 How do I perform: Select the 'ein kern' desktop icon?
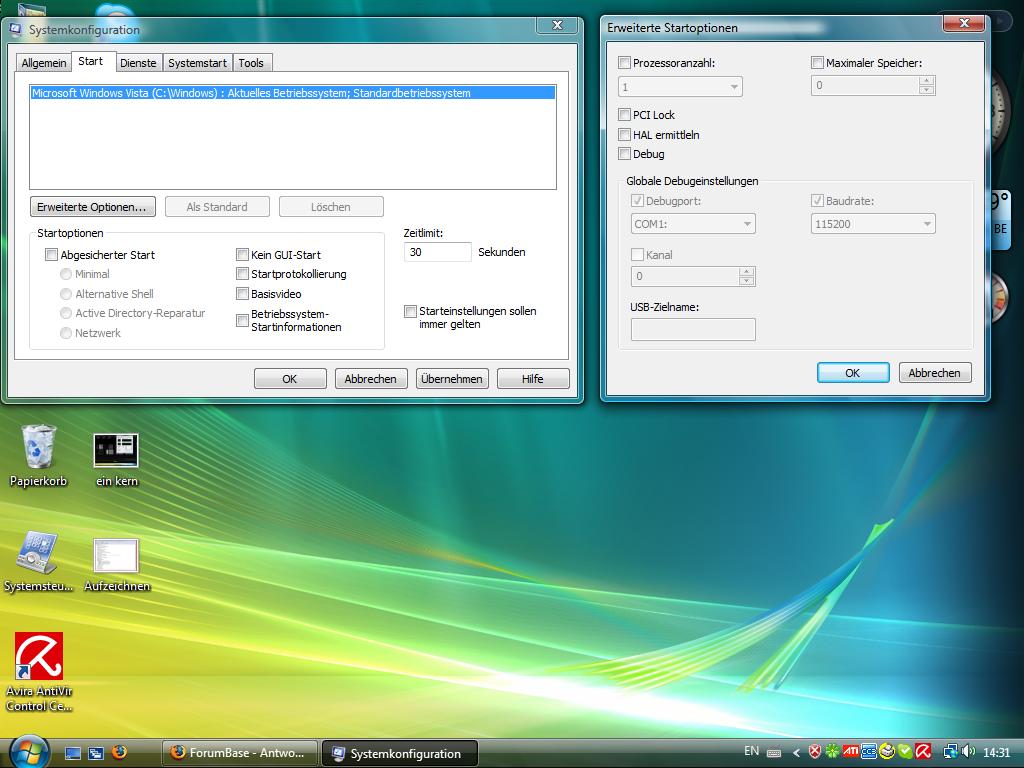coord(116,460)
